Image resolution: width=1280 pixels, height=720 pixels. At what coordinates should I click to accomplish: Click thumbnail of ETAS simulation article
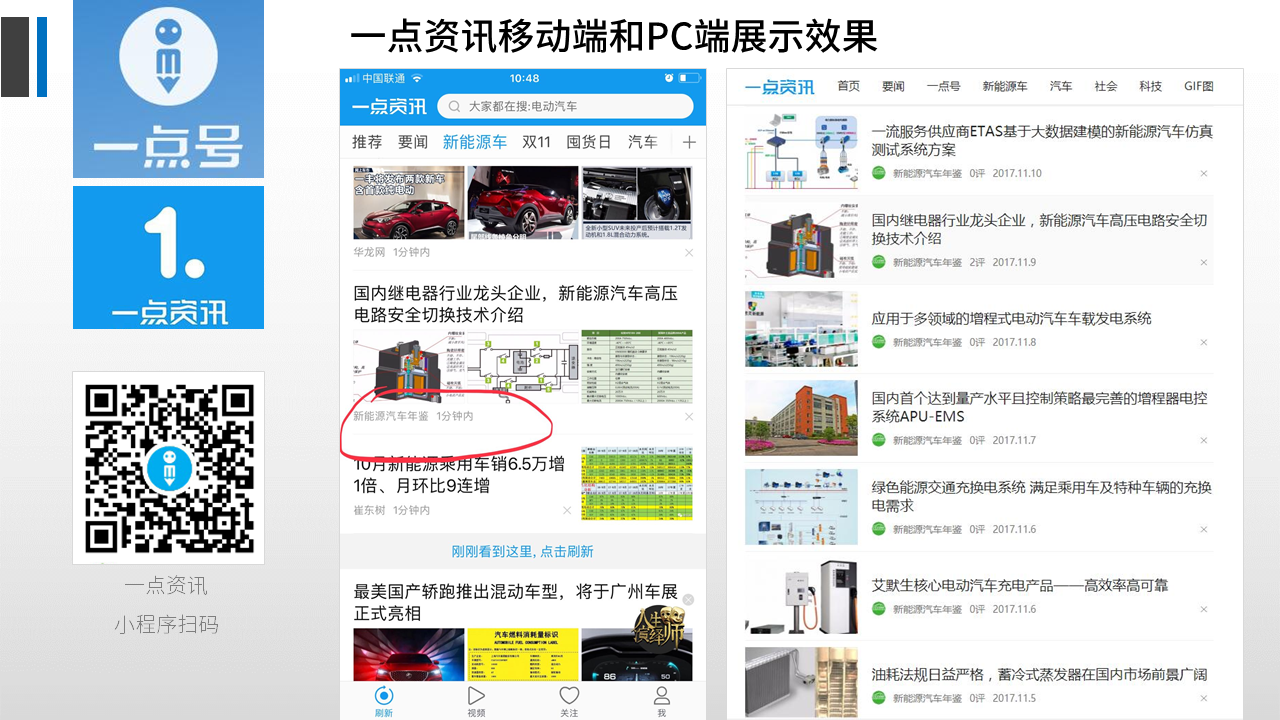pyautogui.click(x=801, y=150)
